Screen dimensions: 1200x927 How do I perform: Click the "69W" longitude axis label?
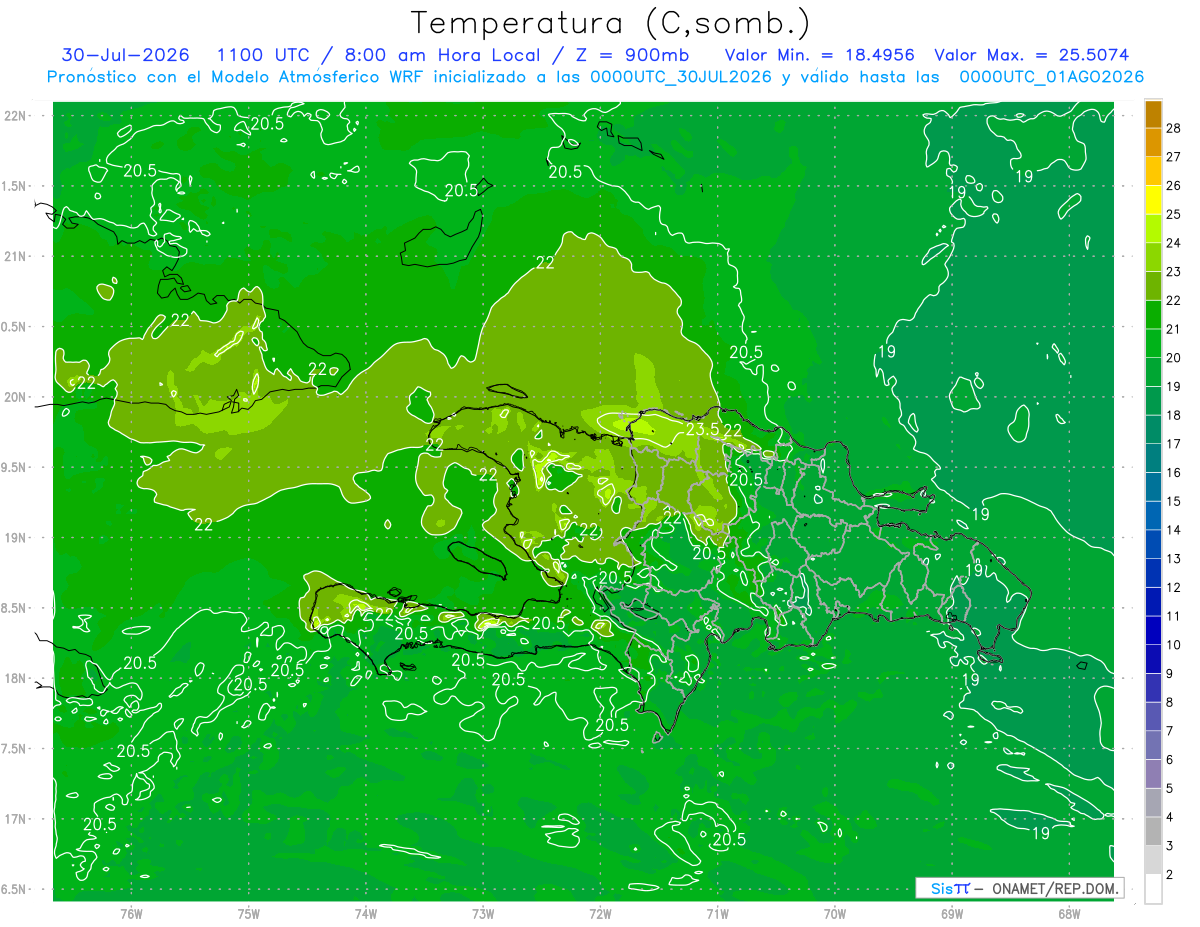click(952, 913)
